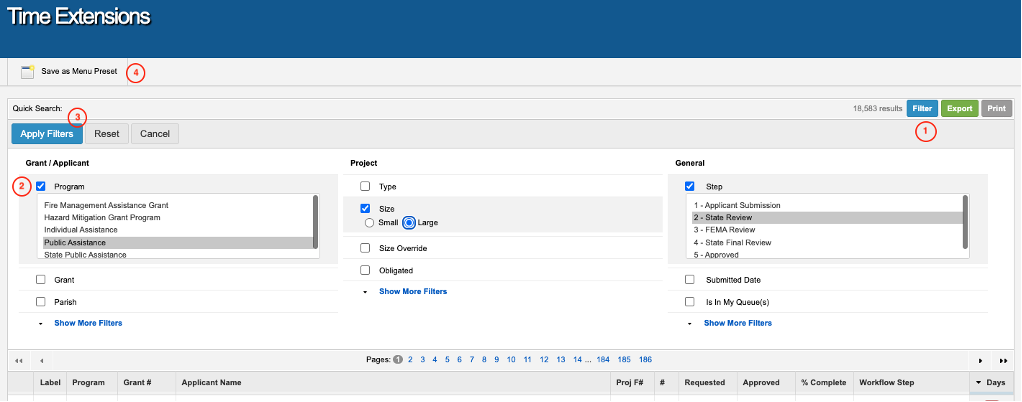
Task: Enable the Type filter checkbox
Action: (365, 186)
